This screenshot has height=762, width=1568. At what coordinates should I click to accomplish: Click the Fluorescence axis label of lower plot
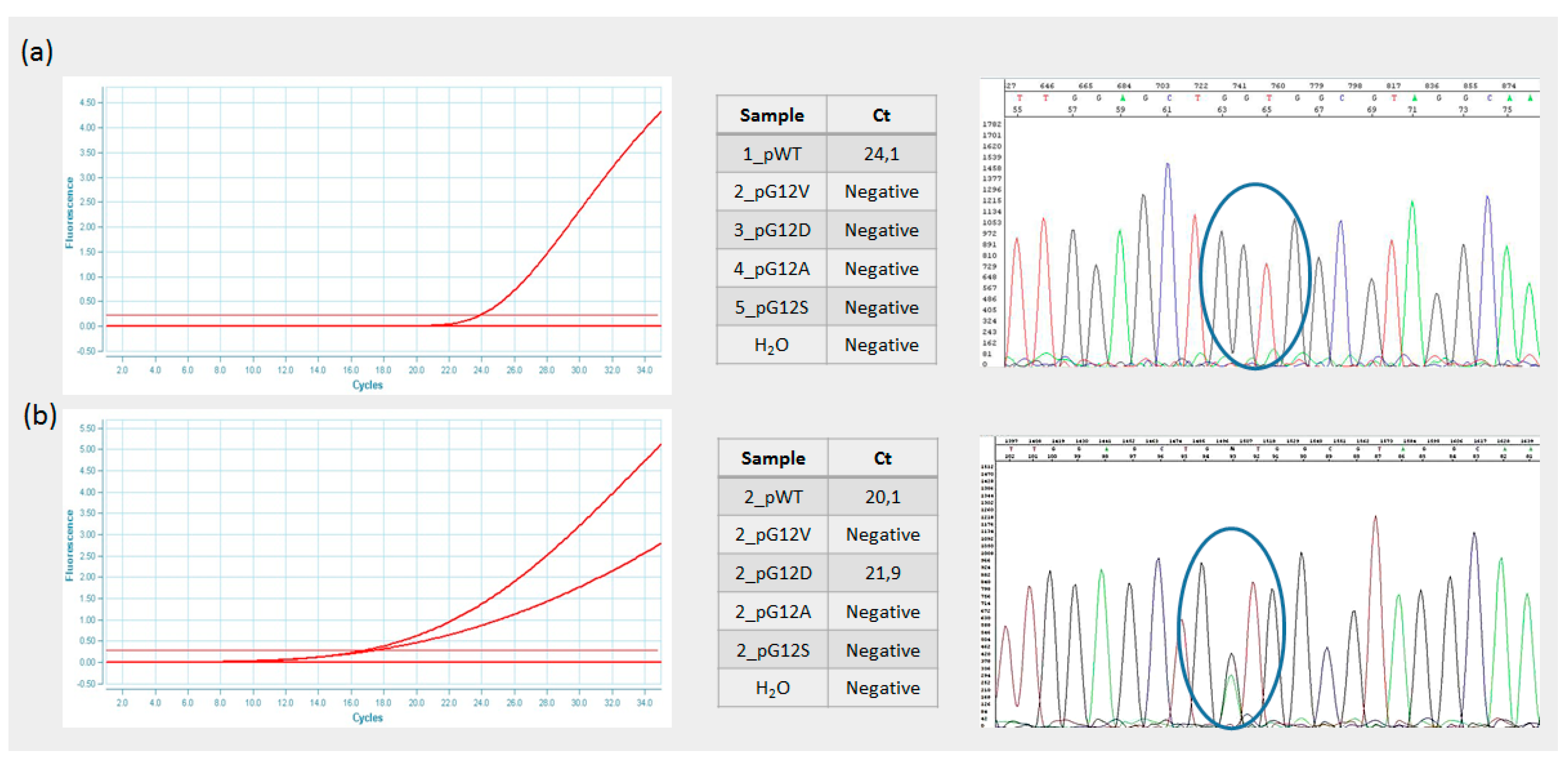69,545
